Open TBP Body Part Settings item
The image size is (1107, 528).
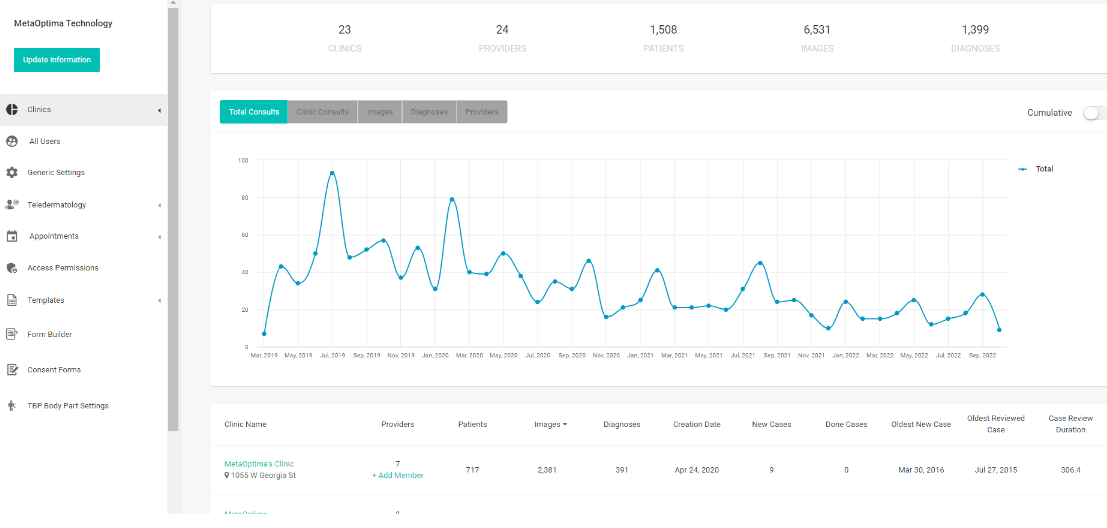pos(68,406)
